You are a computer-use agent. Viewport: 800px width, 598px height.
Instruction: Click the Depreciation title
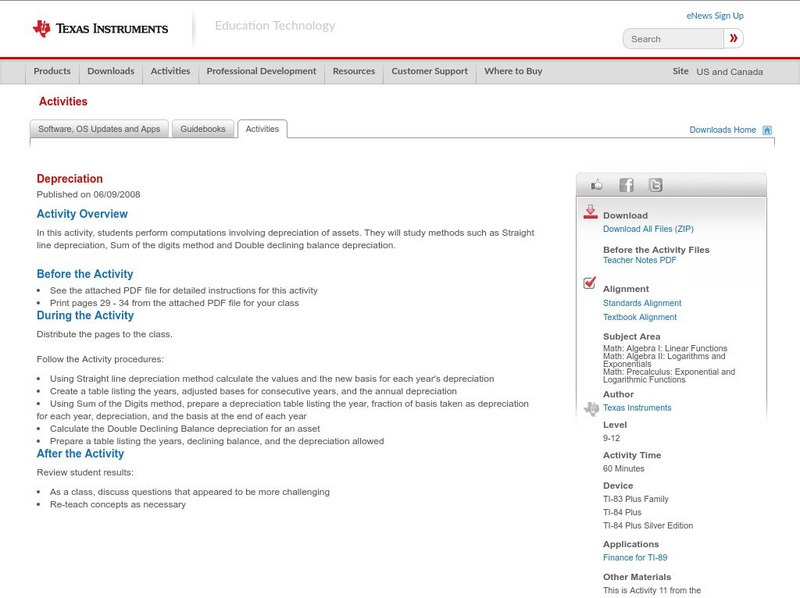pyautogui.click(x=69, y=179)
